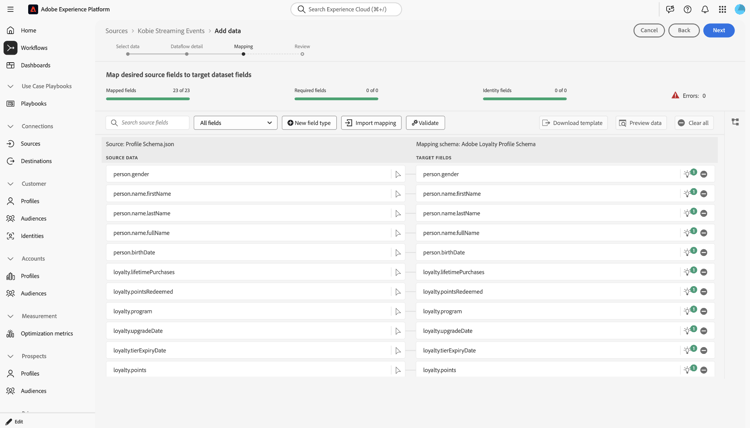The width and height of the screenshot is (750, 428).
Task: Click source field selector arrow for person.name.fullName
Action: click(x=398, y=233)
